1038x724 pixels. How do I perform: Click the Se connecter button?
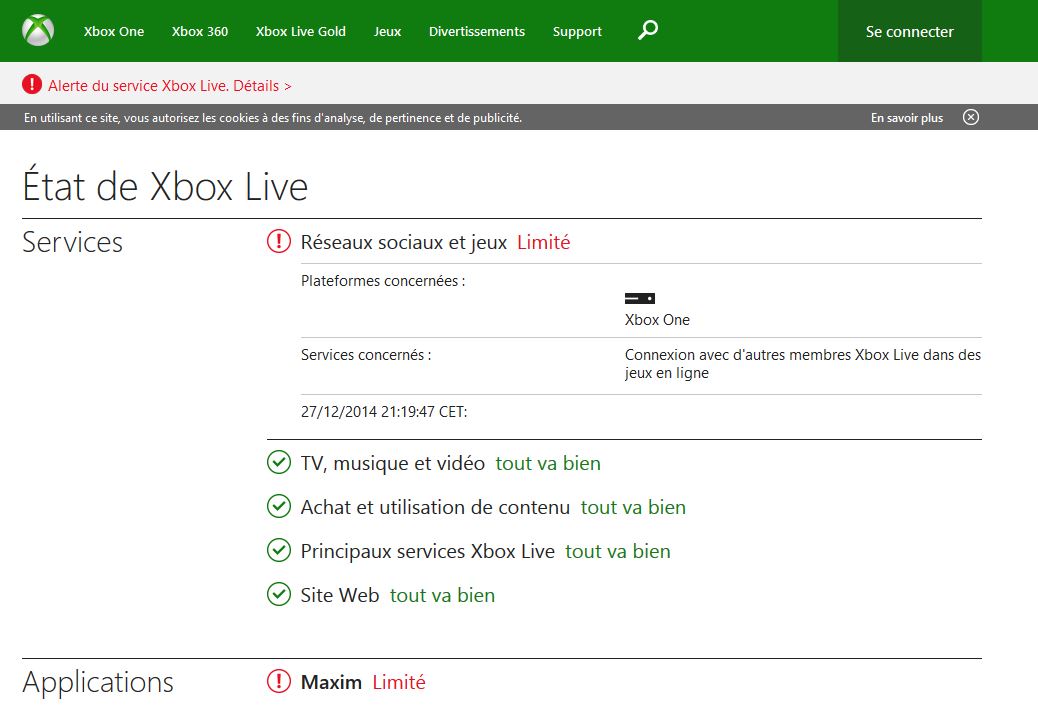coord(910,31)
